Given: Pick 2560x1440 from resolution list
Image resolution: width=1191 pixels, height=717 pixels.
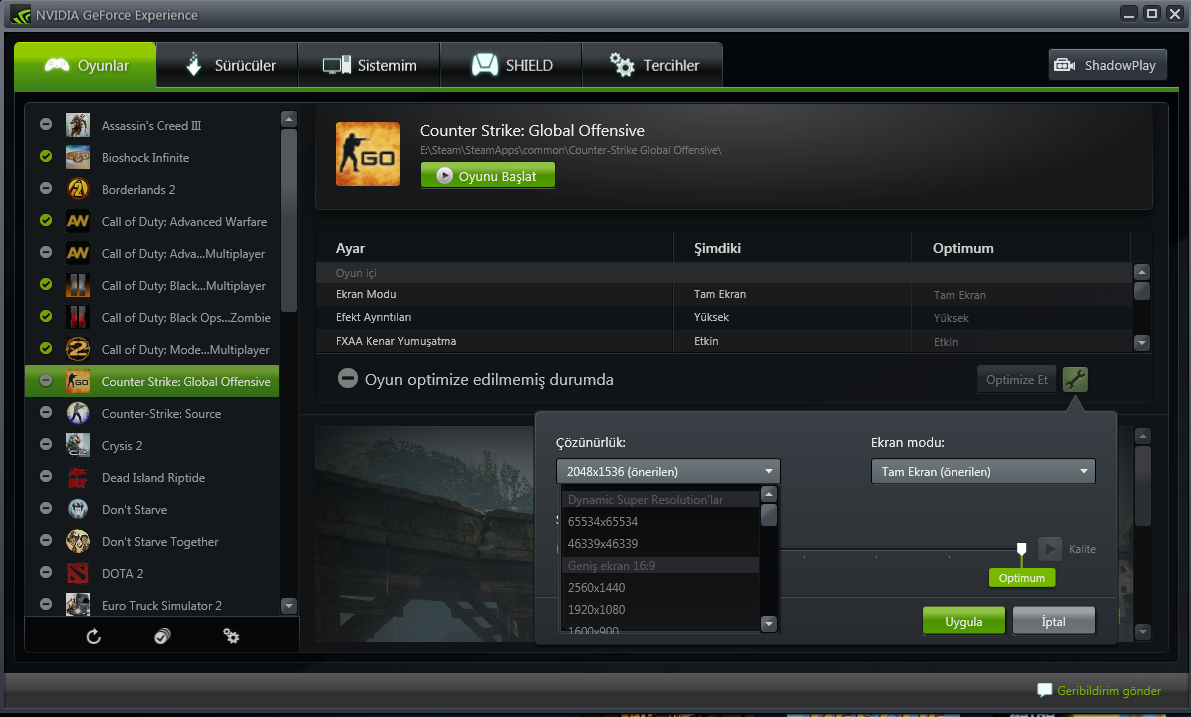Looking at the screenshot, I should [660, 588].
